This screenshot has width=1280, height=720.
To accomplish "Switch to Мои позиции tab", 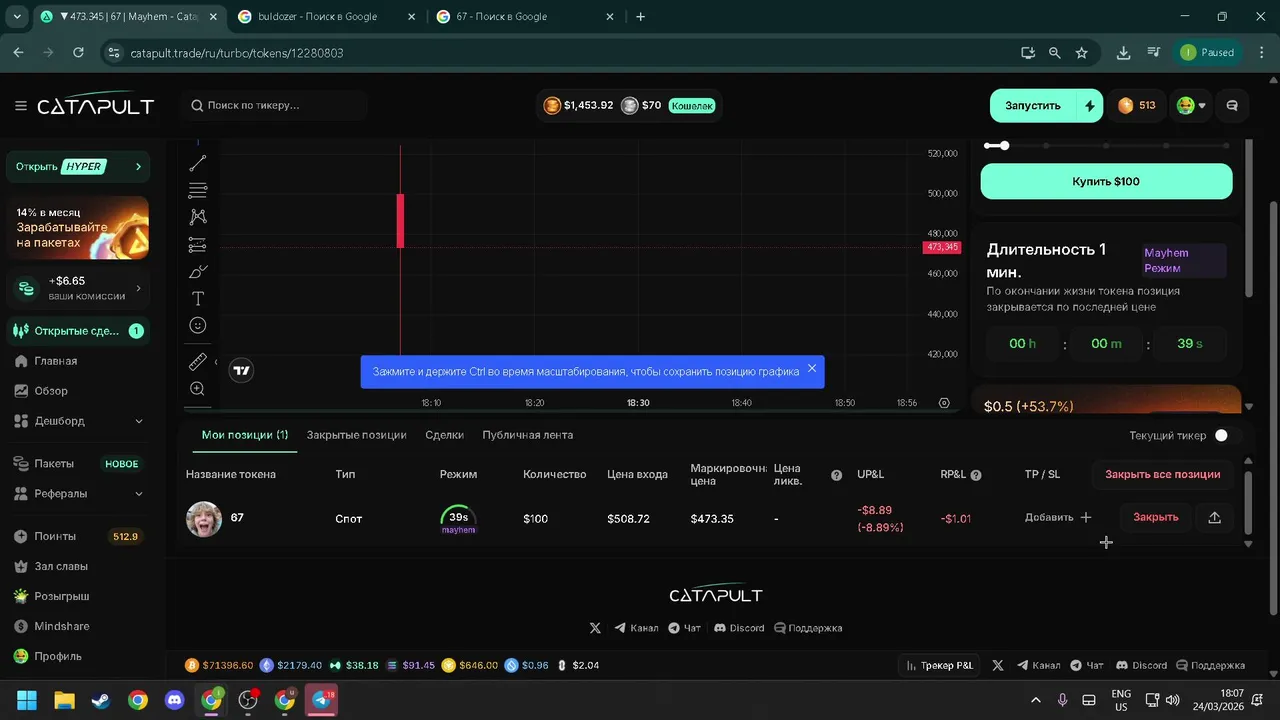I will coord(245,435).
